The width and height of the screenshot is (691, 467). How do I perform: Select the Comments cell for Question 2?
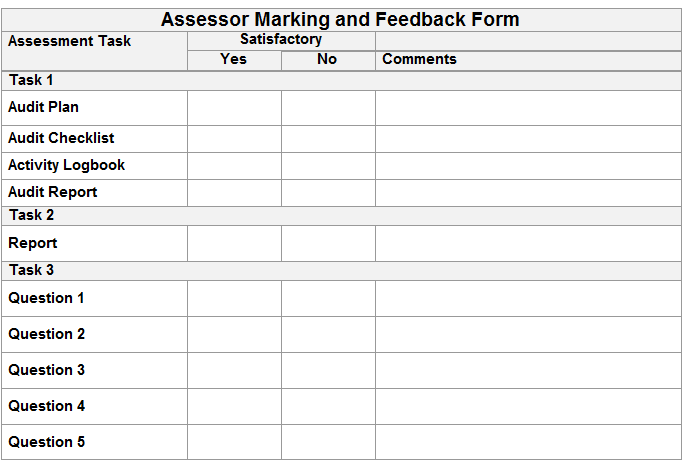point(528,334)
